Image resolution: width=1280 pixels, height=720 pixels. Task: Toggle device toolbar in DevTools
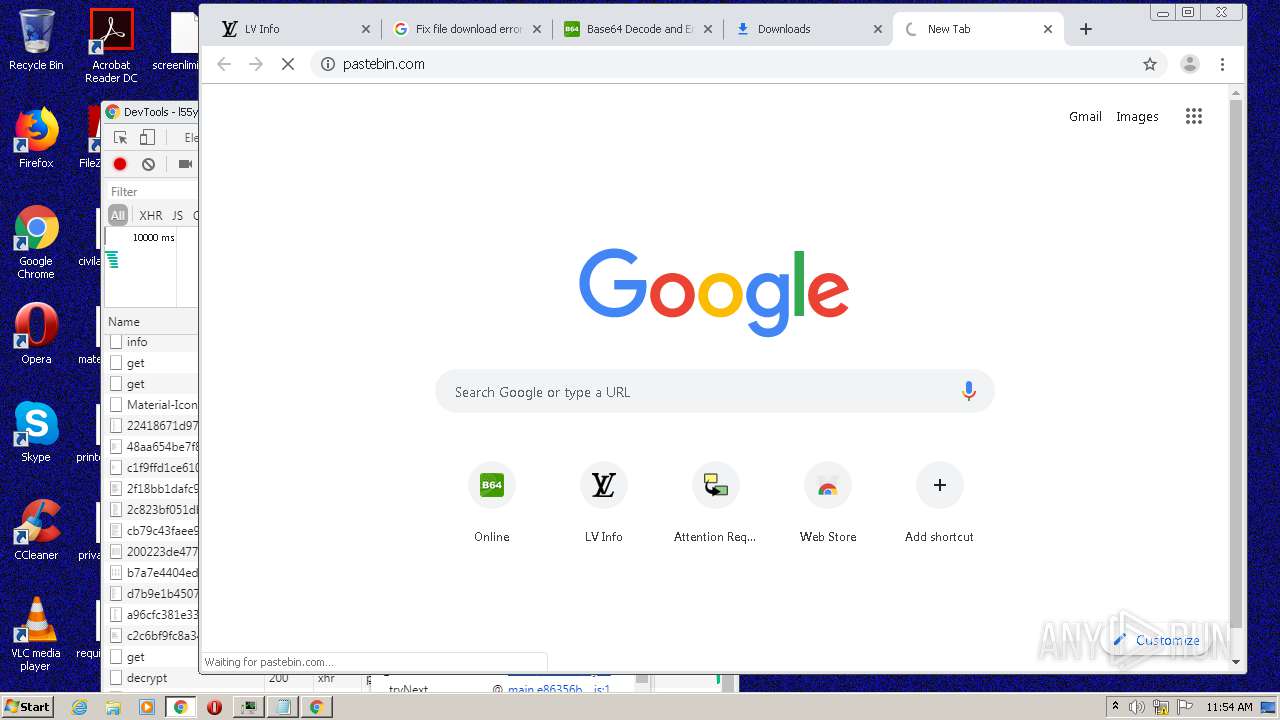tap(147, 137)
